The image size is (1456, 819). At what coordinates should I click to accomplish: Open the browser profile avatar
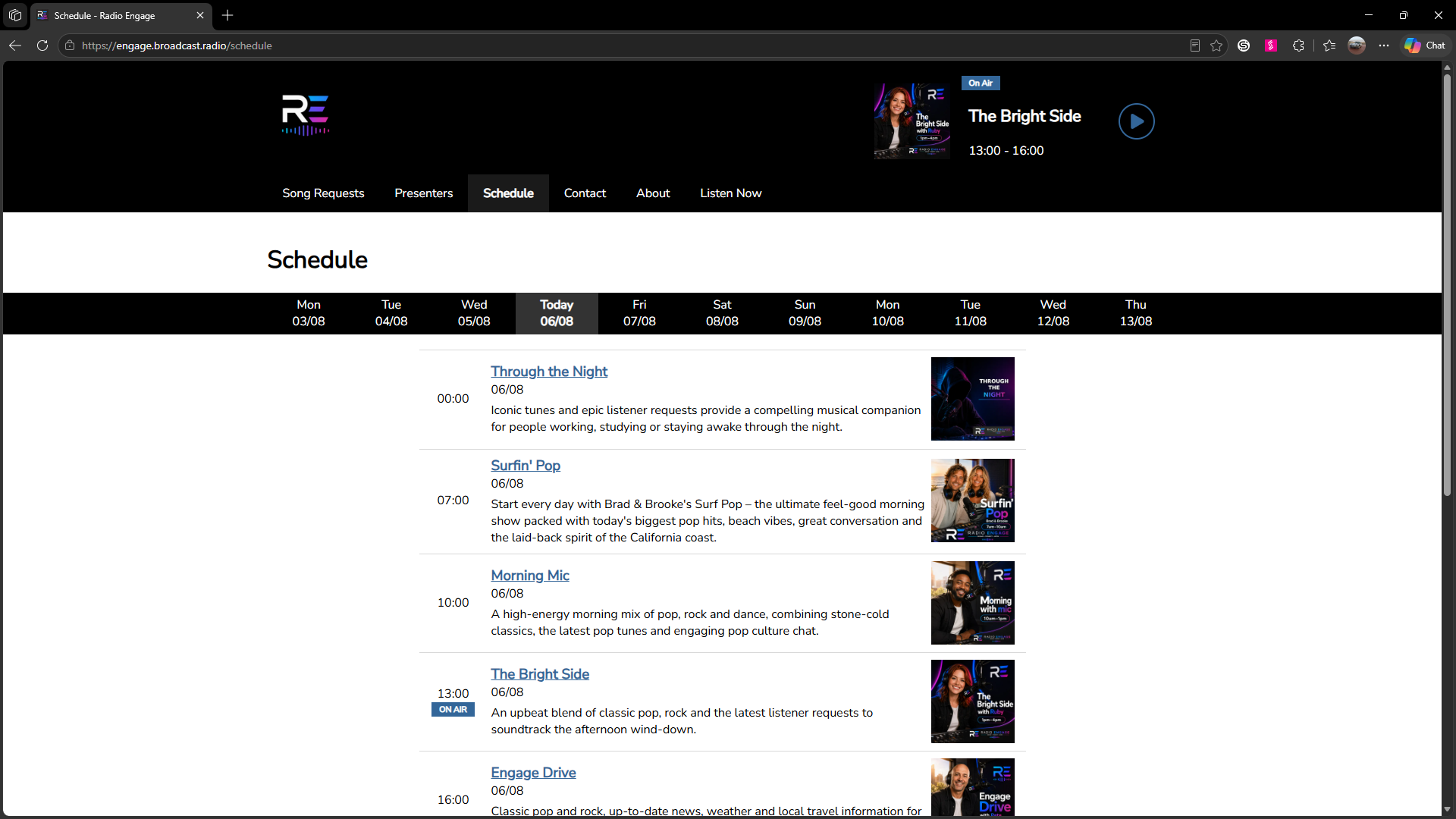[x=1357, y=45]
